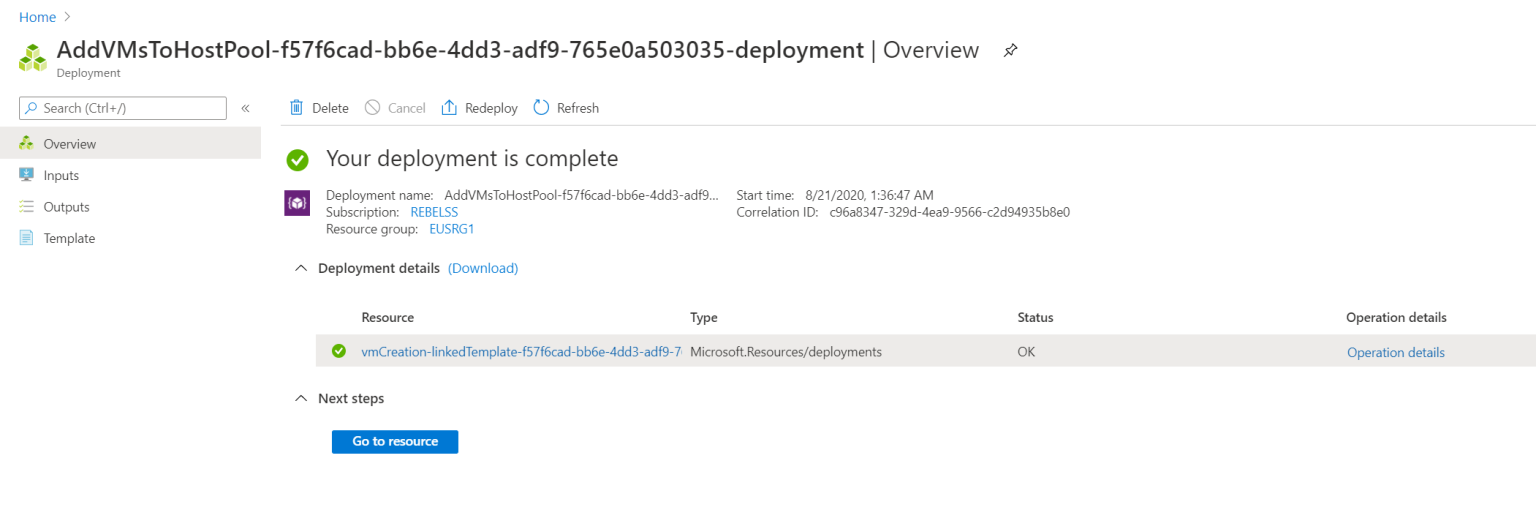Click the disabled Cancel icon

pos(372,107)
